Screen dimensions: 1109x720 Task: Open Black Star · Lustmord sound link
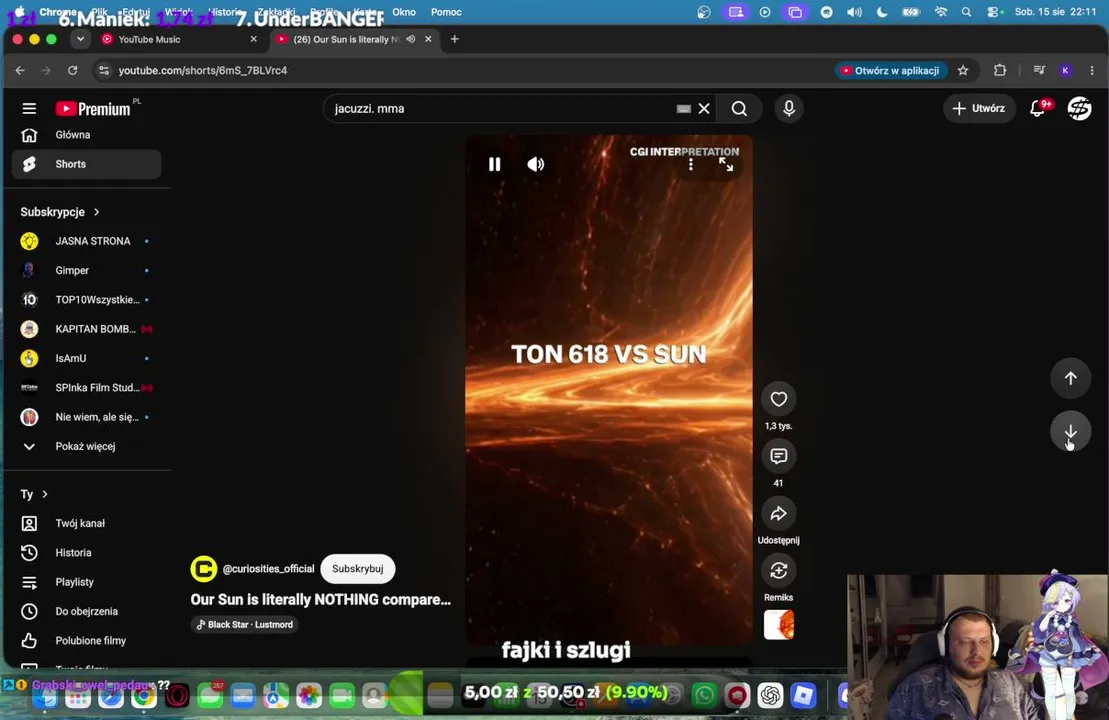pyautogui.click(x=245, y=625)
